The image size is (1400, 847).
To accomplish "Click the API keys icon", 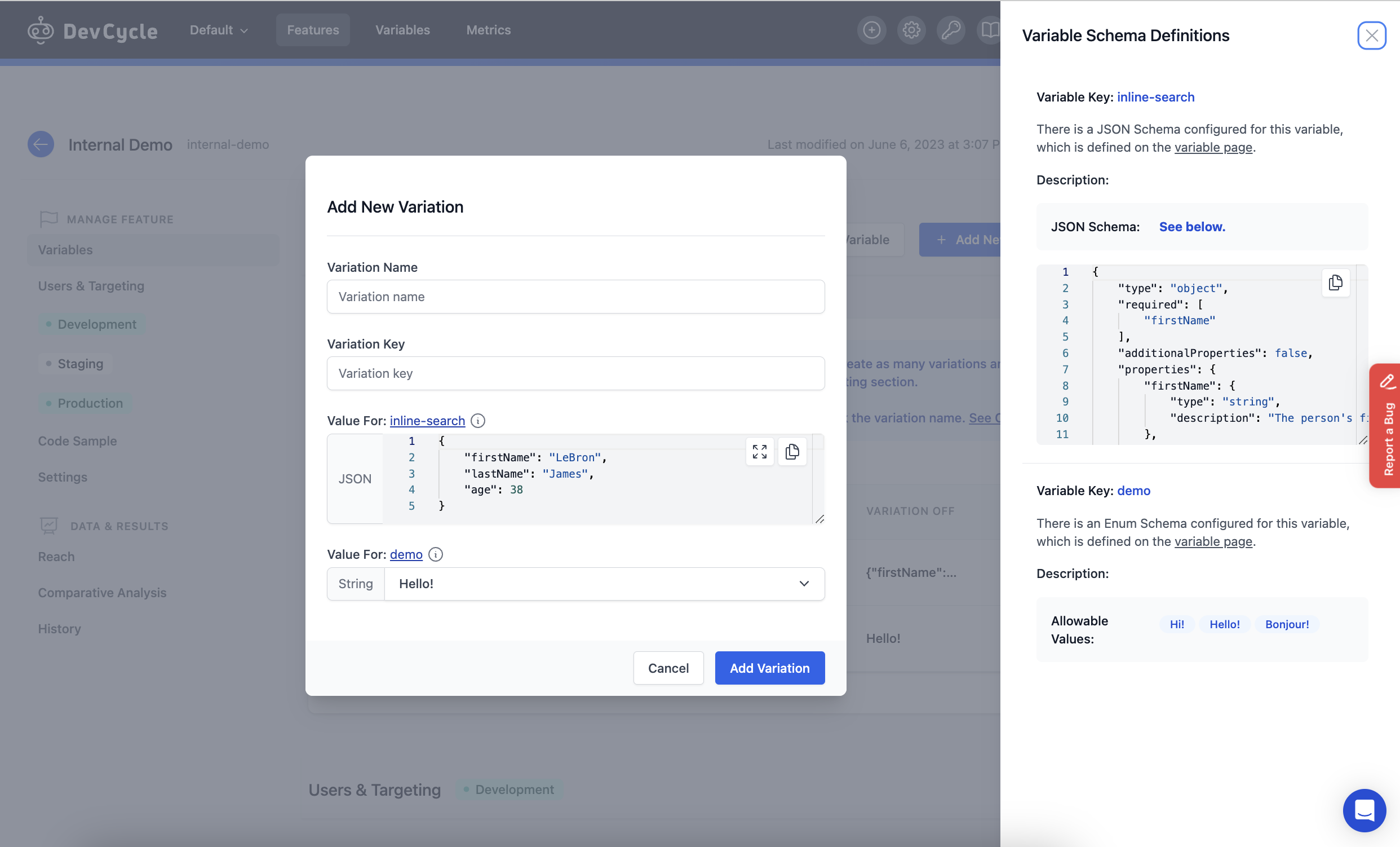I will coord(951,30).
